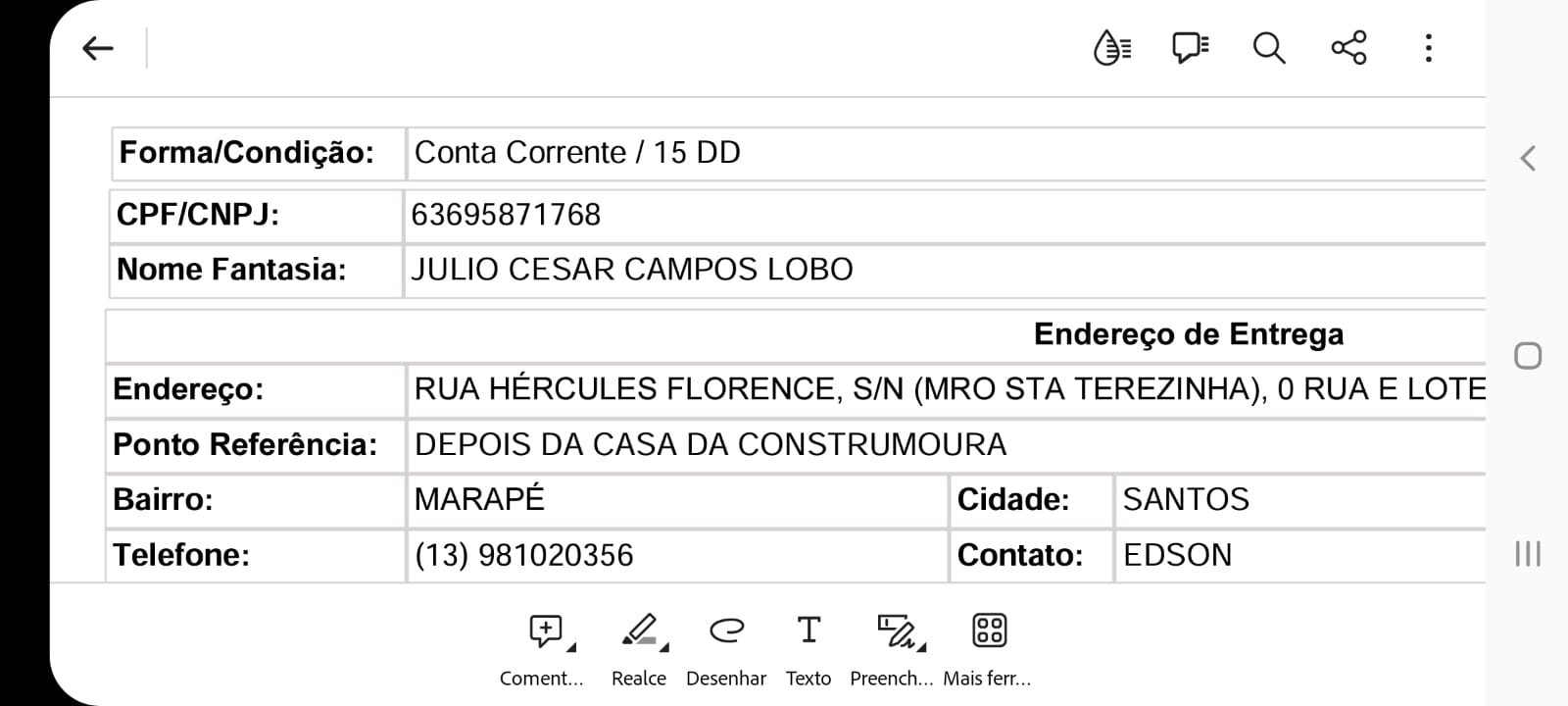
Task: Expand the Realce color options arrow
Action: click(664, 647)
